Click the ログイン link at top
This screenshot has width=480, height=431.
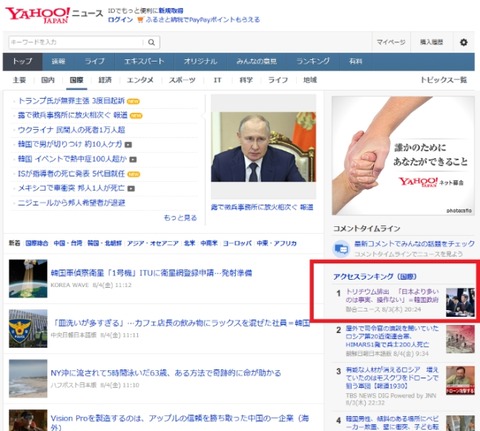tap(120, 20)
